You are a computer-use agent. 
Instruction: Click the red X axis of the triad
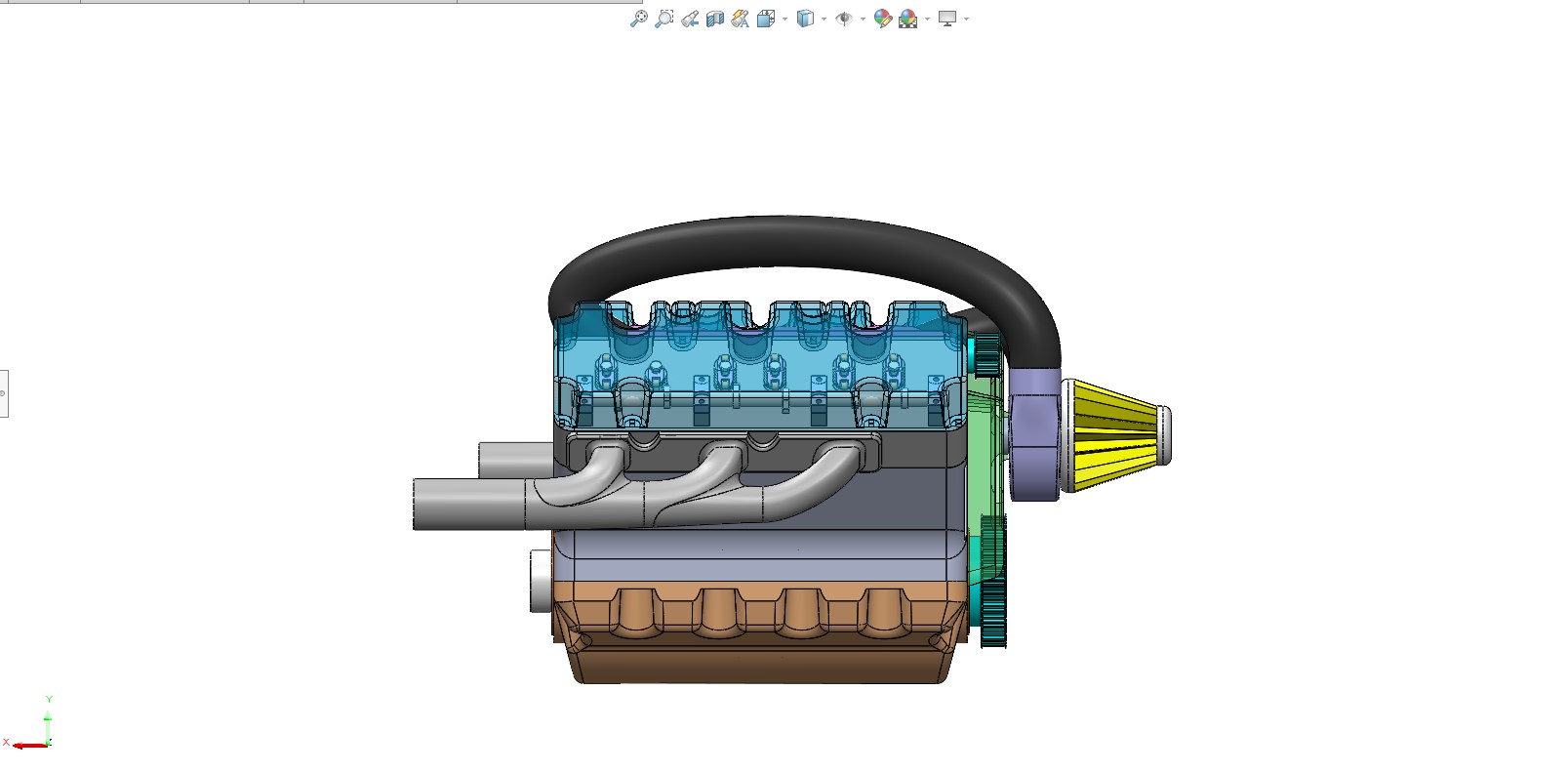point(29,746)
